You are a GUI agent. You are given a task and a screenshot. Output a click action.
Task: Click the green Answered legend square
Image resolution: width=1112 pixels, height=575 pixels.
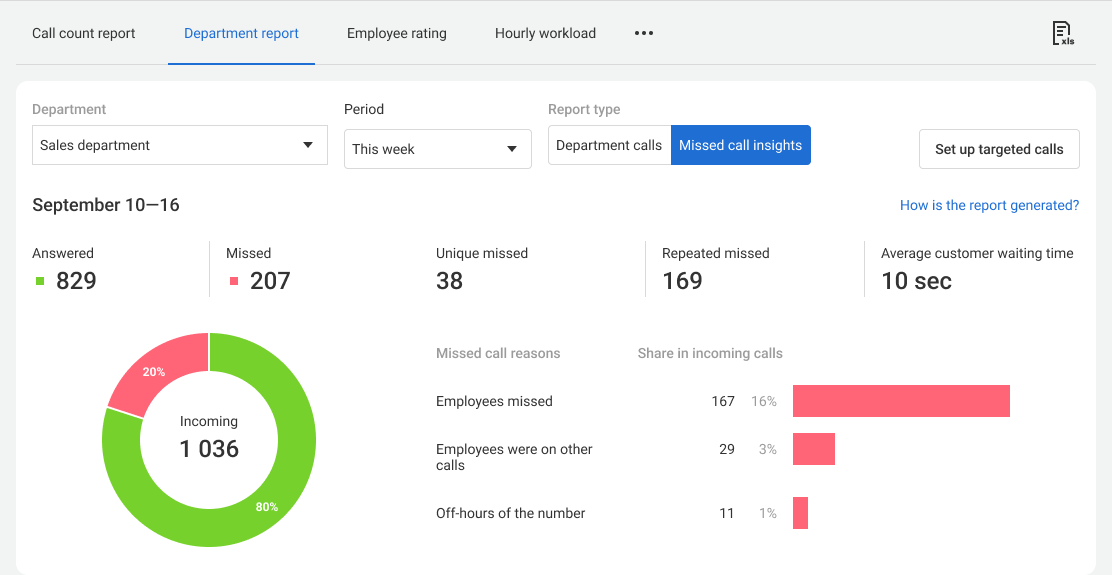40,281
